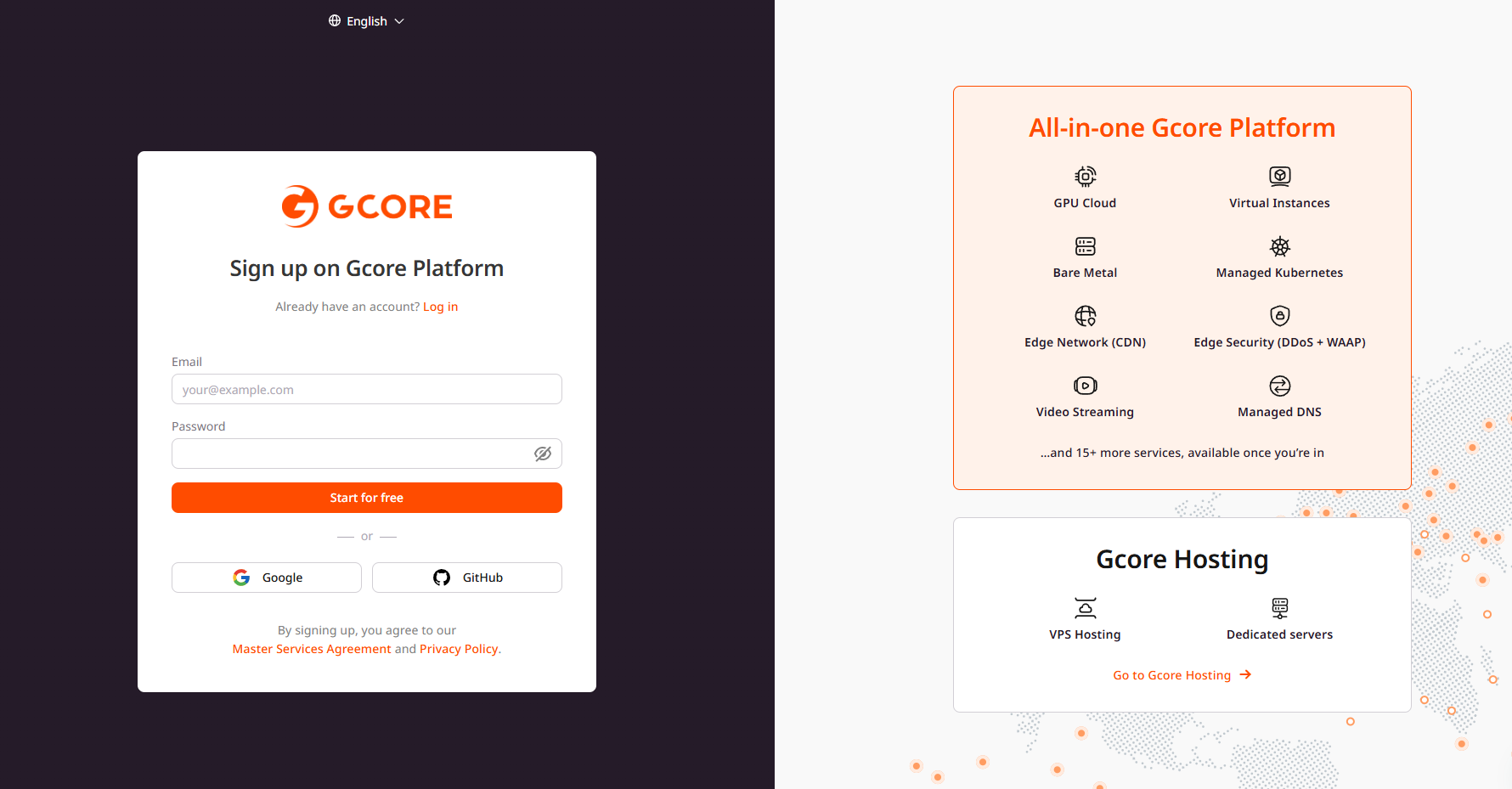Viewport: 1512px width, 789px height.
Task: Click the Video Streaming icon
Action: click(x=1086, y=386)
